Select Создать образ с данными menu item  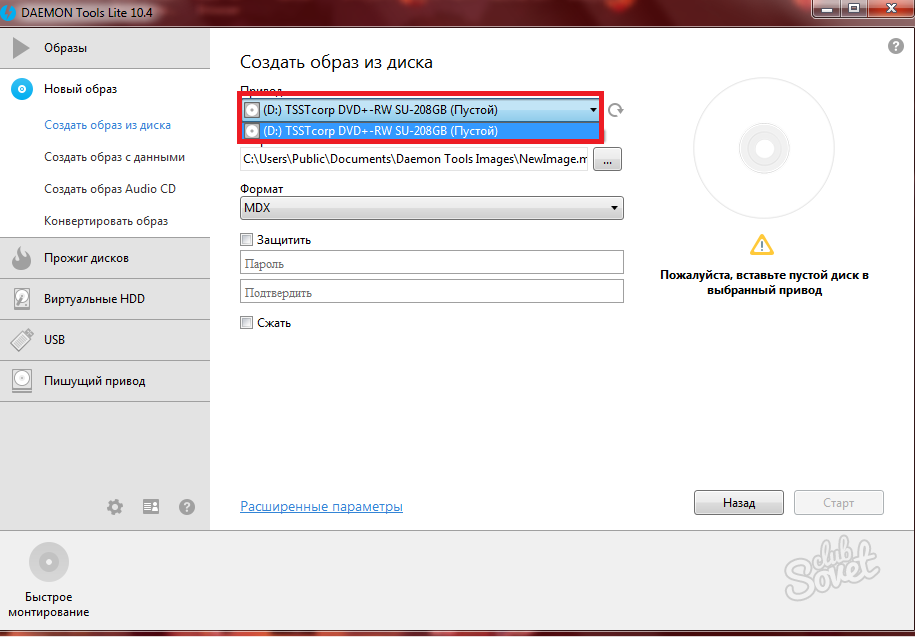[x=114, y=157]
